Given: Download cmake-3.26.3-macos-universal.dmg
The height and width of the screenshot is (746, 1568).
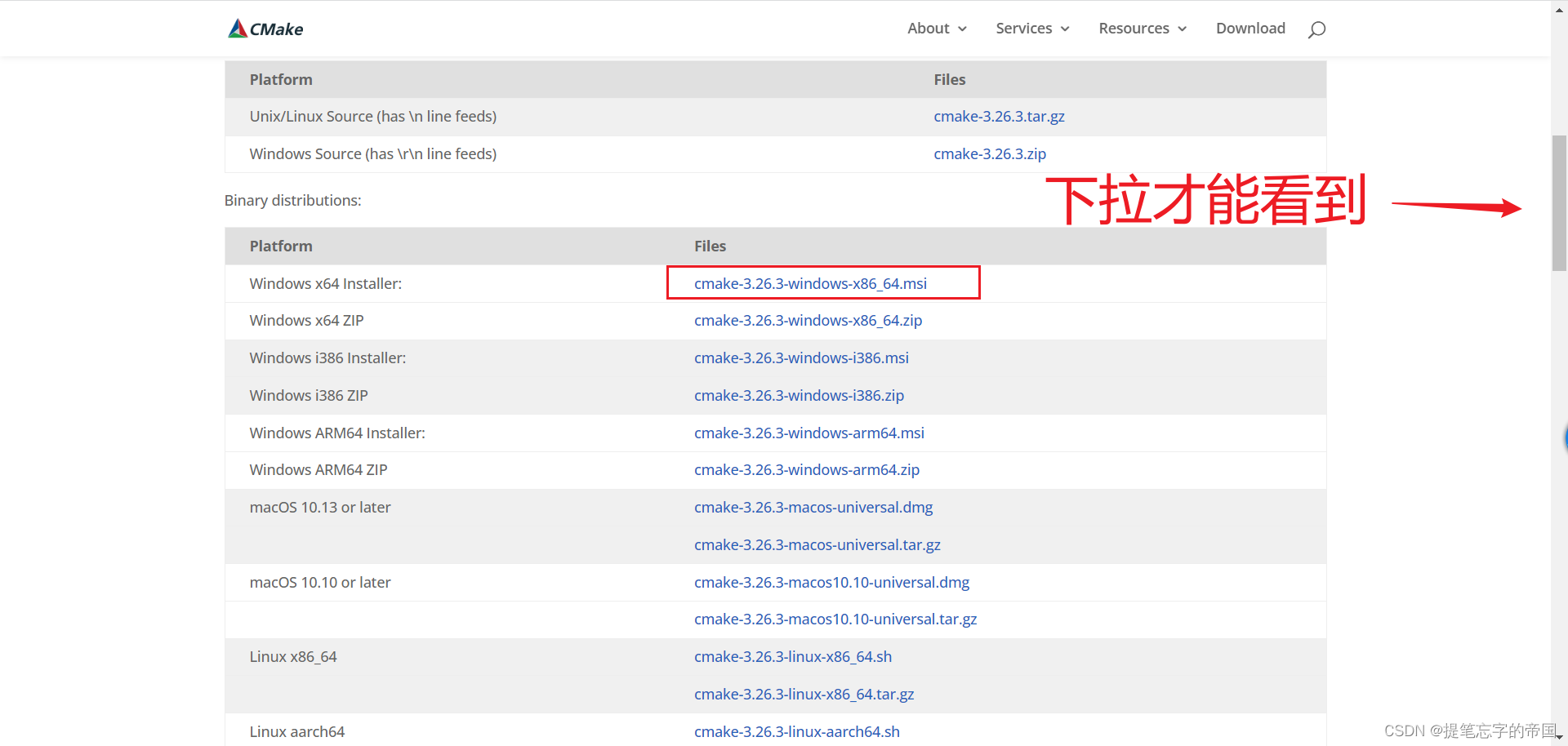Looking at the screenshot, I should [x=813, y=508].
